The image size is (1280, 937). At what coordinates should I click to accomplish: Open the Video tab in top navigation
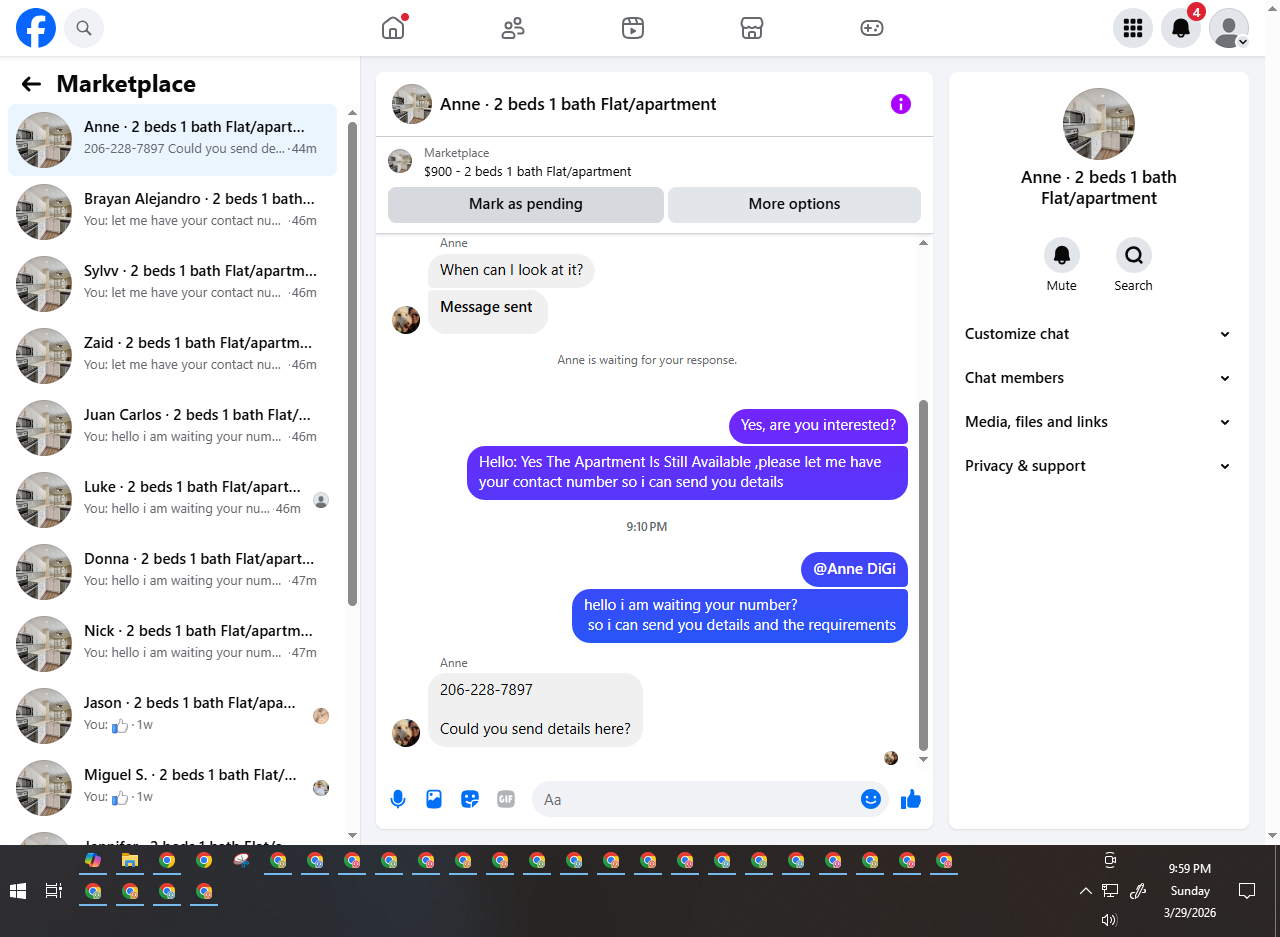click(632, 28)
